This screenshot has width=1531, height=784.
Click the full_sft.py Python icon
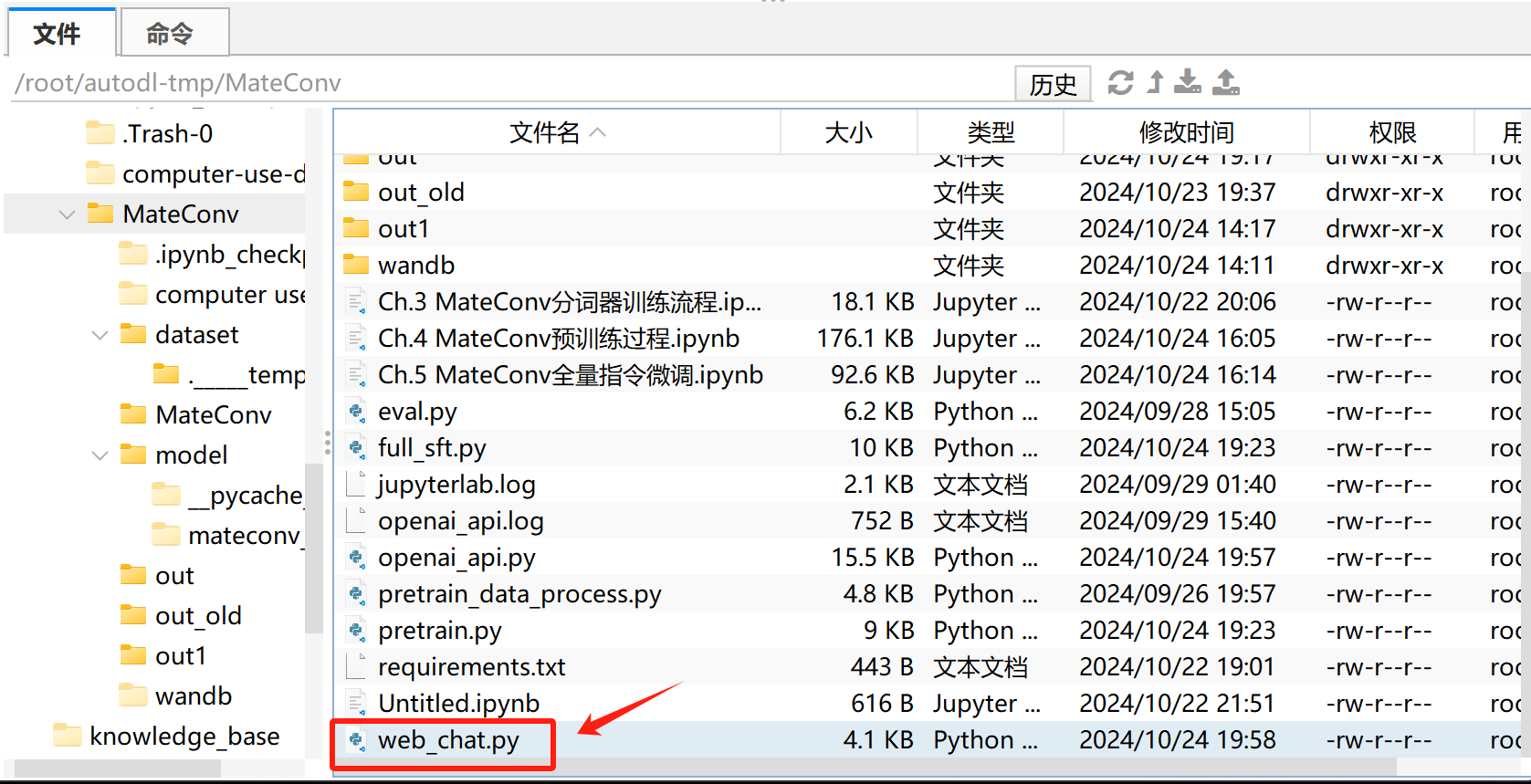point(356,447)
